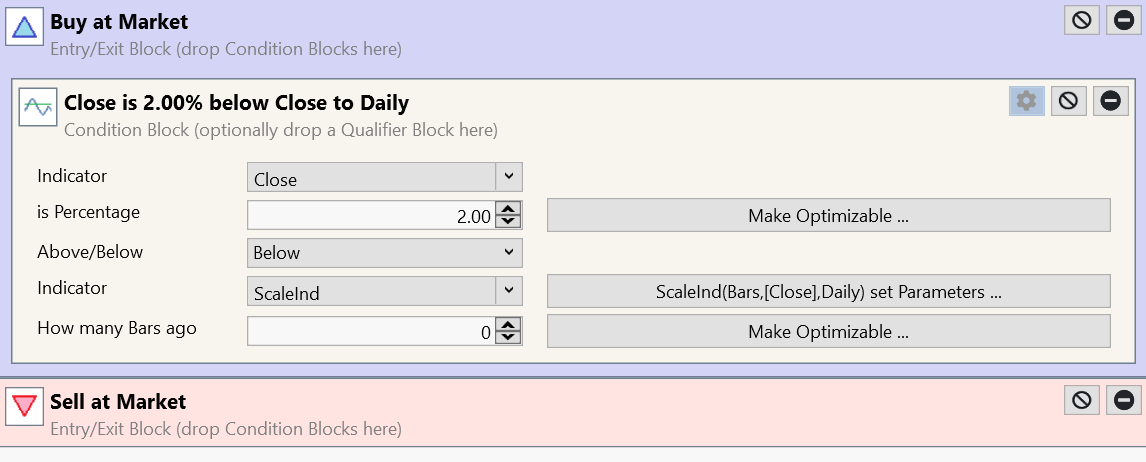Screen dimensions: 1146x462
Task: Click the Sell at Market red triangle icon
Action: 23,407
